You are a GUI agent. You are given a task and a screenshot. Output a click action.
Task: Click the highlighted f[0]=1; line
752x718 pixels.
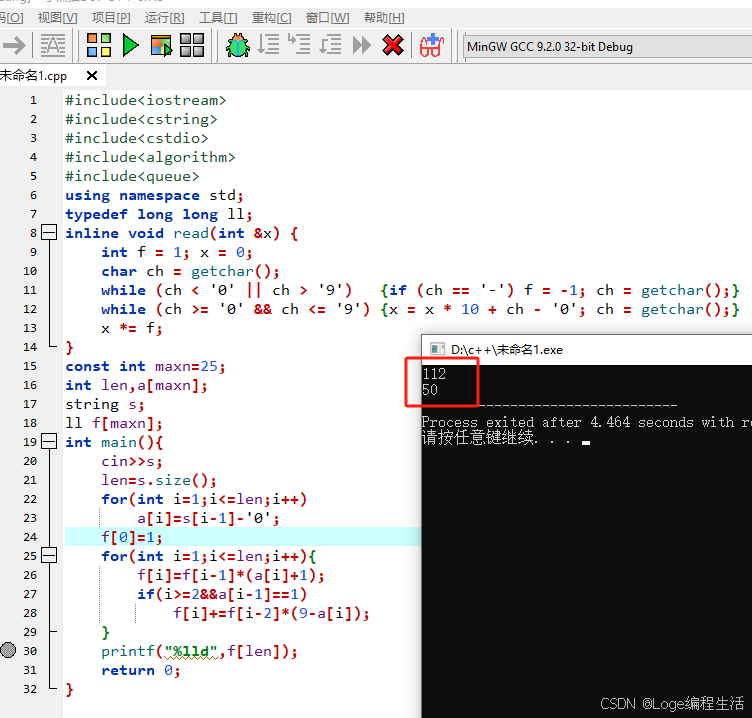pyautogui.click(x=132, y=537)
